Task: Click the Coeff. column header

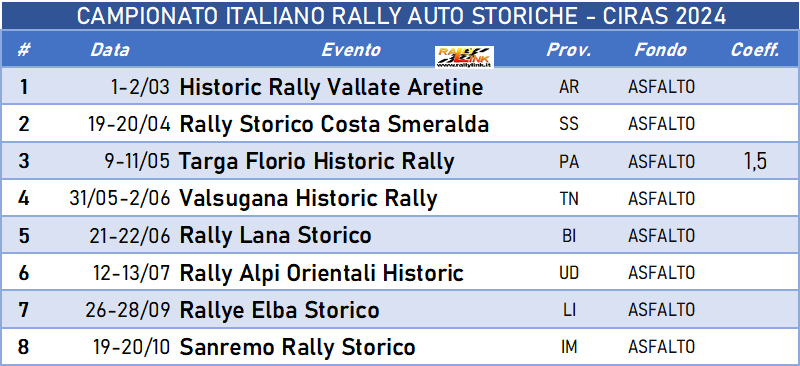Action: 755,50
